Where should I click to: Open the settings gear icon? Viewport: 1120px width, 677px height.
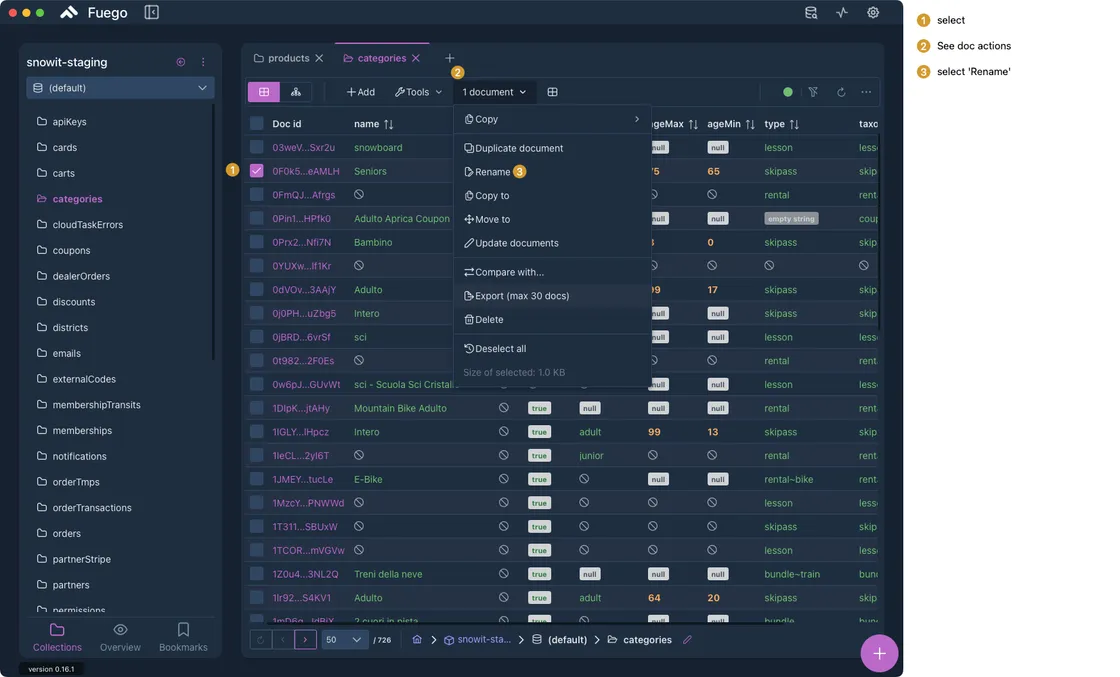873,12
